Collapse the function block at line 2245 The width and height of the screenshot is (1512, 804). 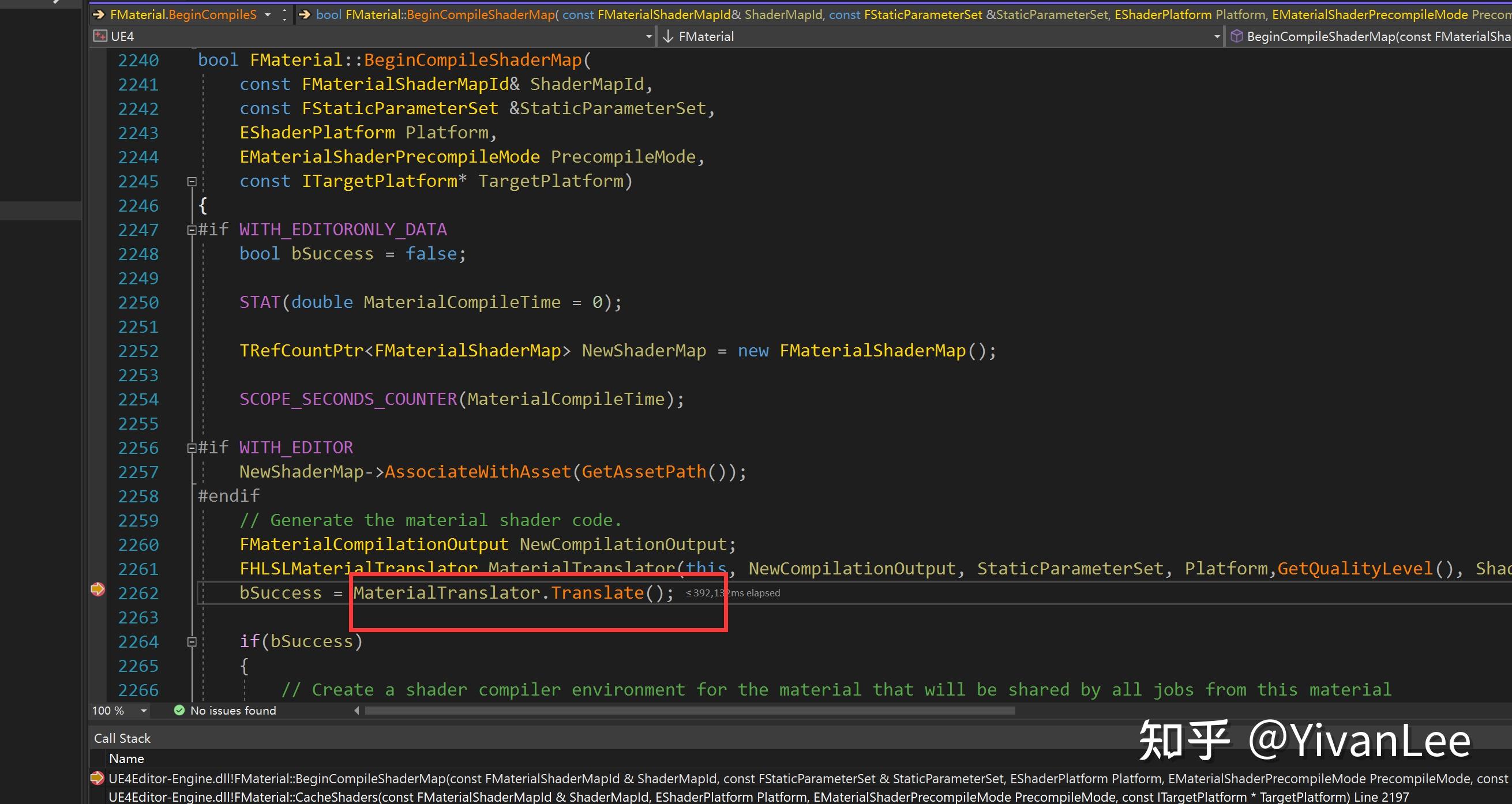pyautogui.click(x=192, y=182)
